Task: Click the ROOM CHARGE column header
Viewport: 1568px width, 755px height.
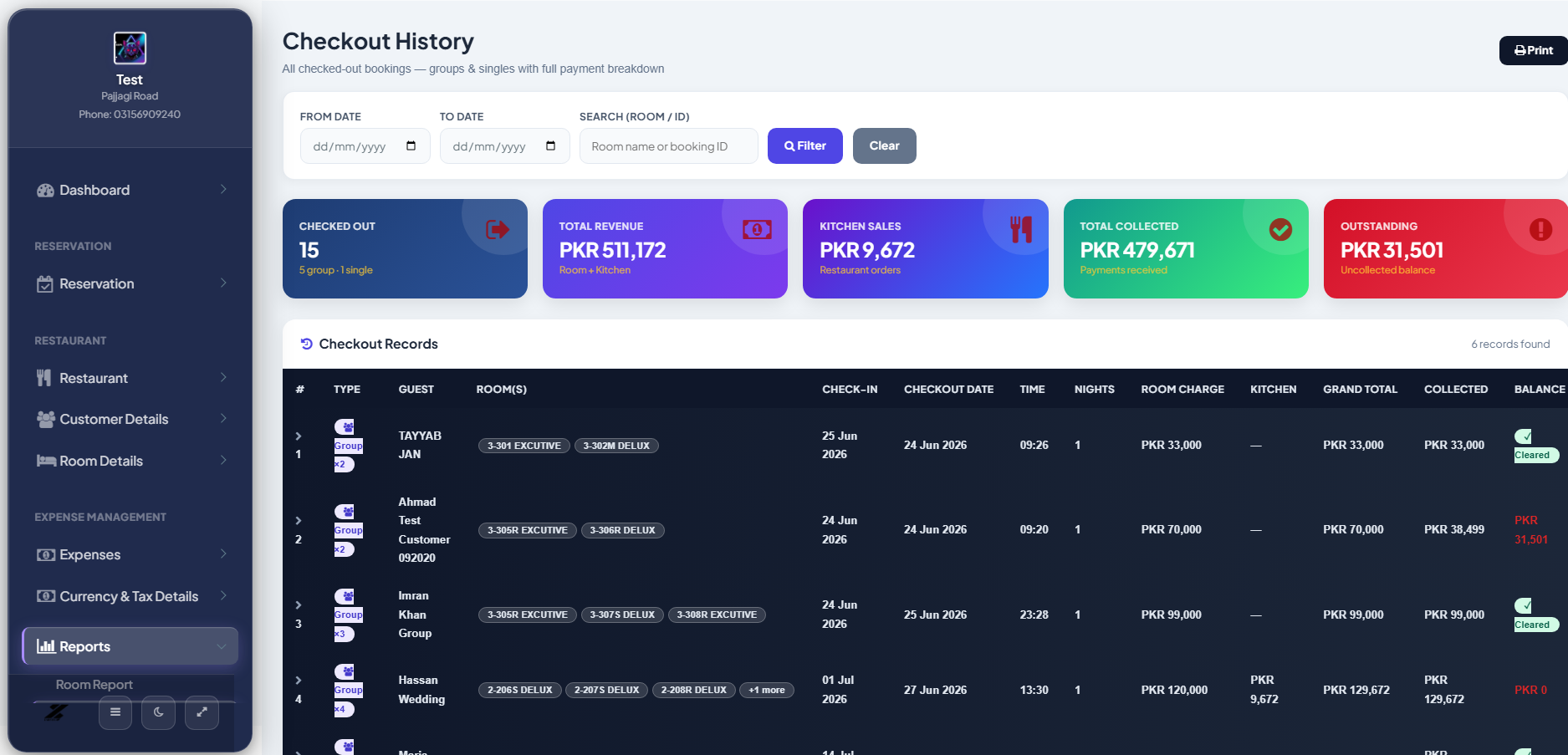Action: (x=1182, y=390)
